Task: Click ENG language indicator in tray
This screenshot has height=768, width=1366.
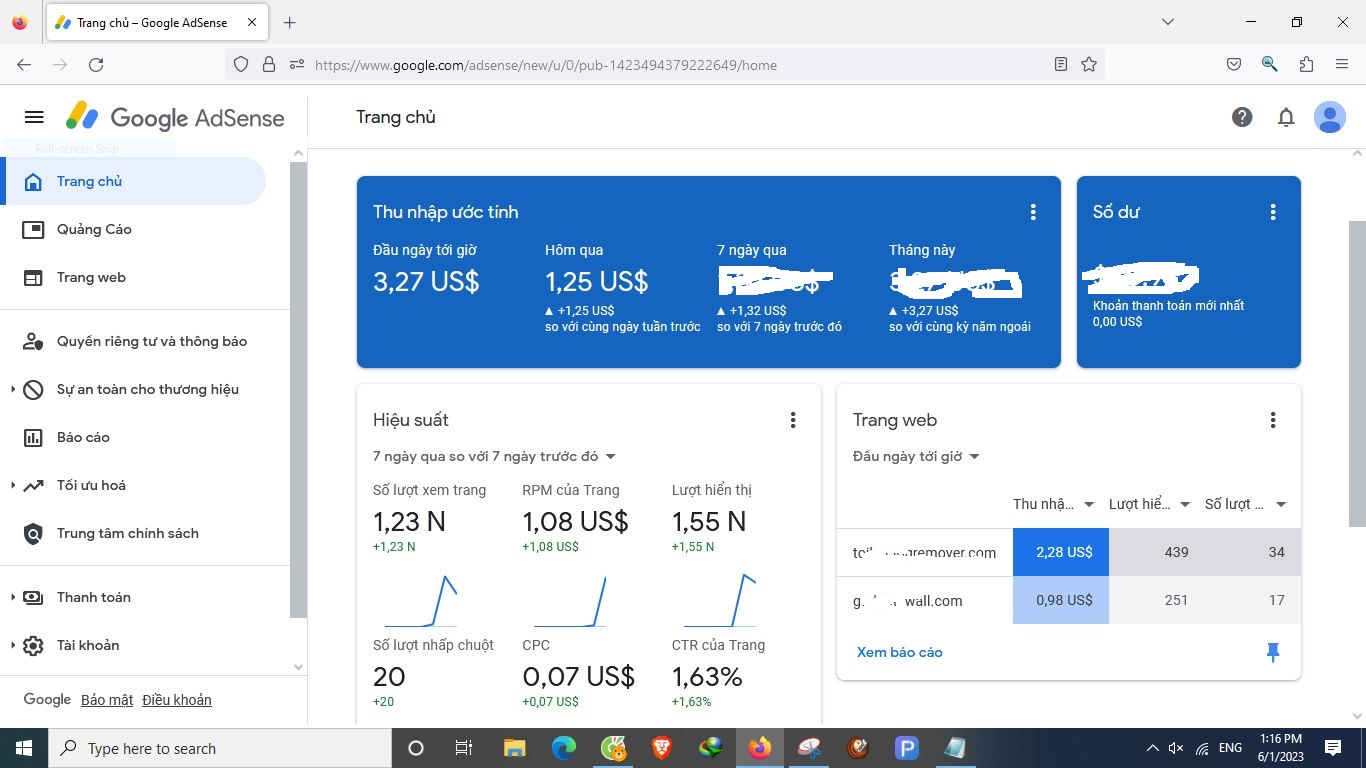Action: [1230, 748]
